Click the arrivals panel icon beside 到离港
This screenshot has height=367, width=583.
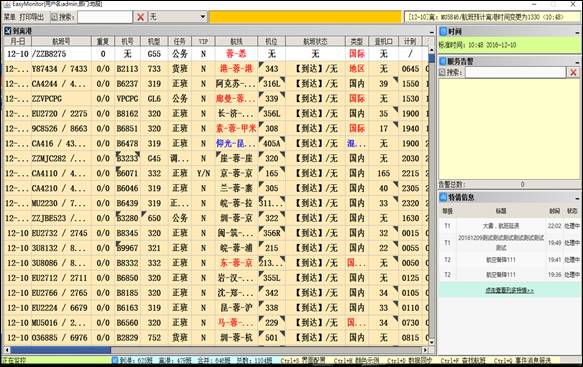tap(8, 31)
